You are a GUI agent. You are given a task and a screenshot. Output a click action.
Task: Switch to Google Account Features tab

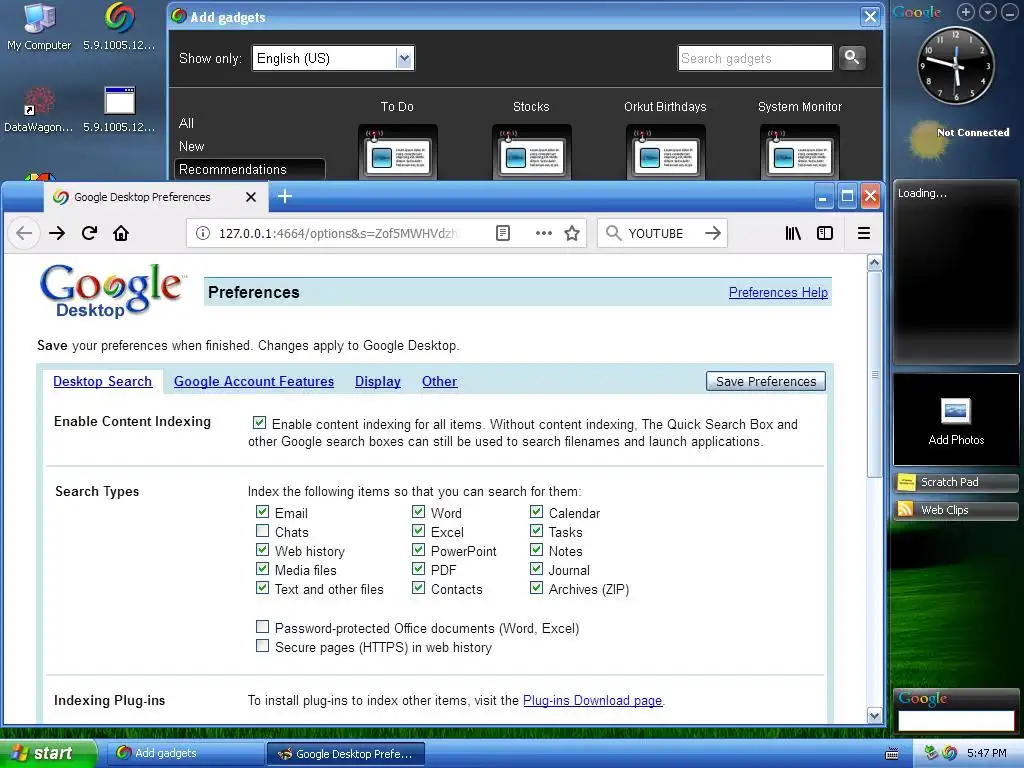coord(253,381)
